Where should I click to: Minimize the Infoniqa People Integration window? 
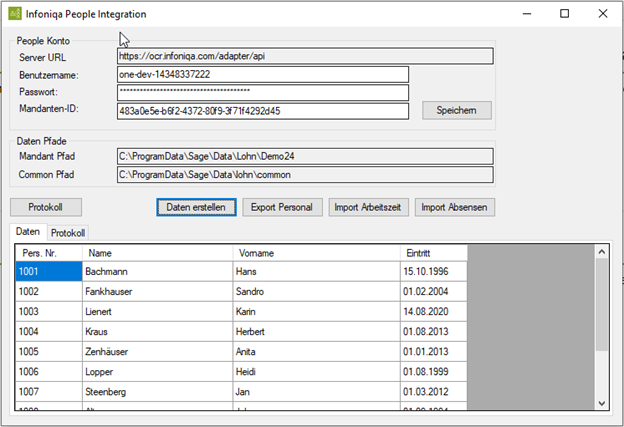click(527, 14)
